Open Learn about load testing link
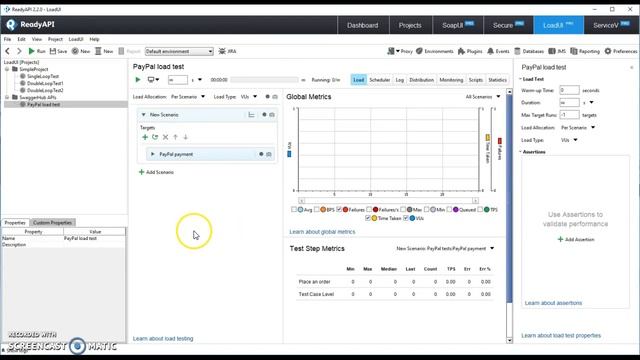 pyautogui.click(x=163, y=339)
